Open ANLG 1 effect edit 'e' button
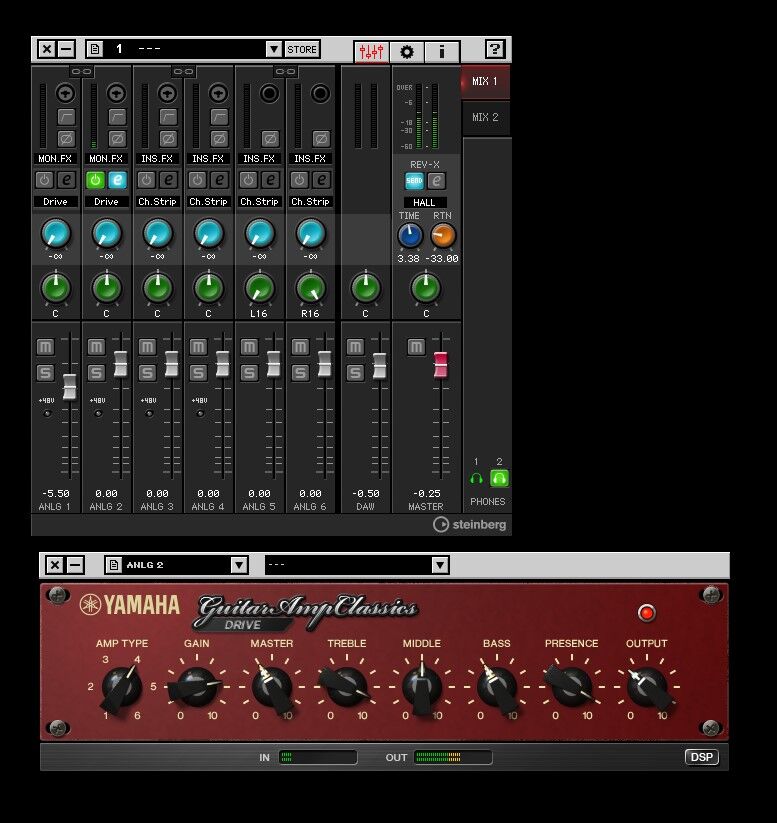The height and width of the screenshot is (823, 777). [67, 180]
